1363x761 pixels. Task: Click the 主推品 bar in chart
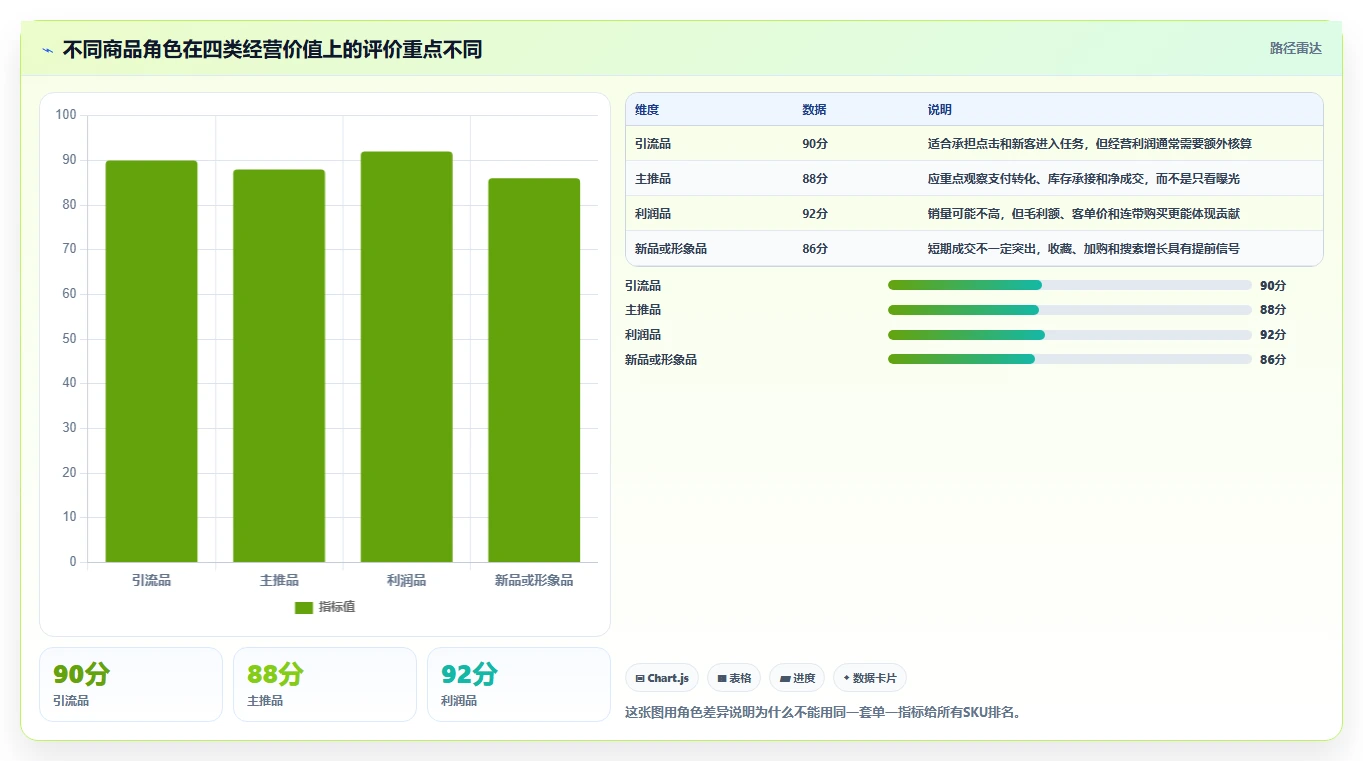click(279, 366)
